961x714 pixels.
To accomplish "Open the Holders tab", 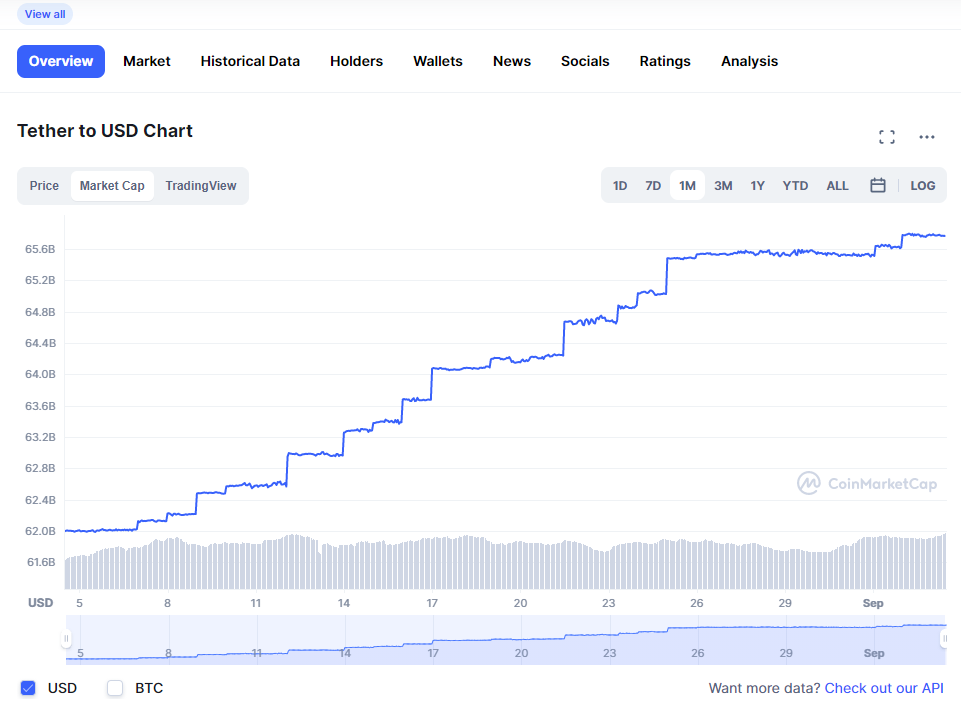I will [x=356, y=61].
